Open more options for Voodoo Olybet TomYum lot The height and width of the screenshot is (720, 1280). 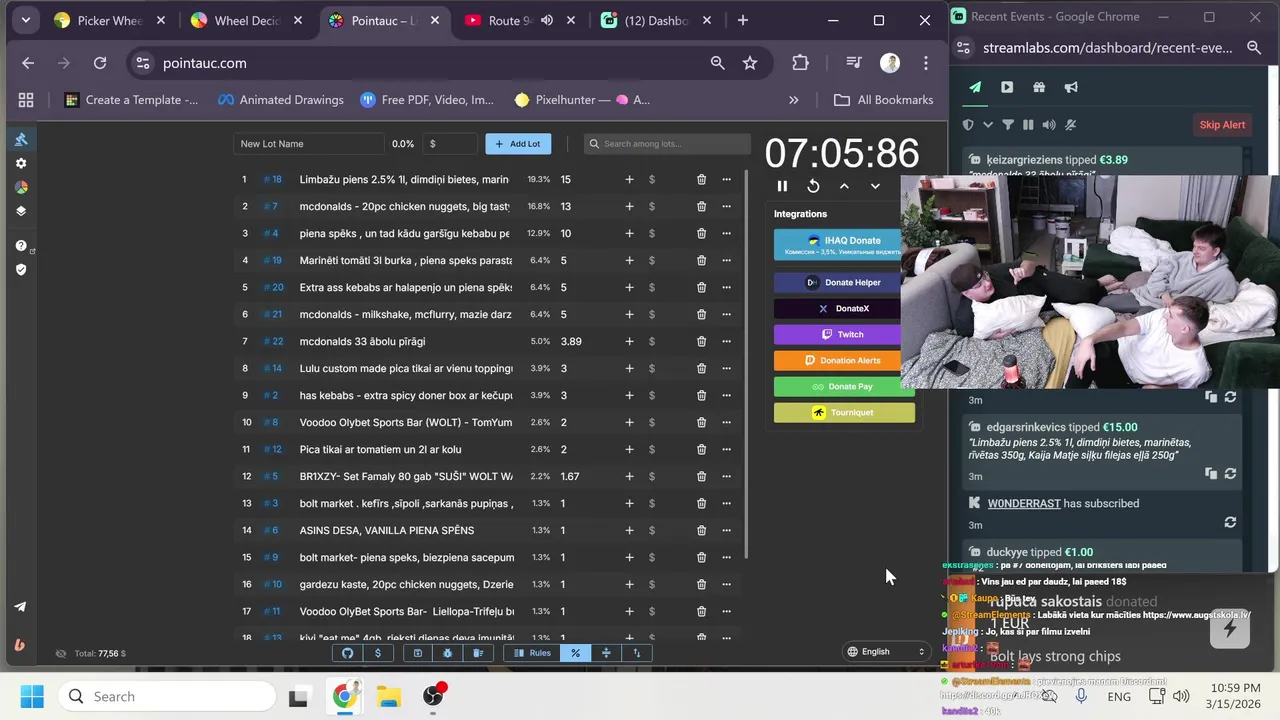tap(726, 422)
